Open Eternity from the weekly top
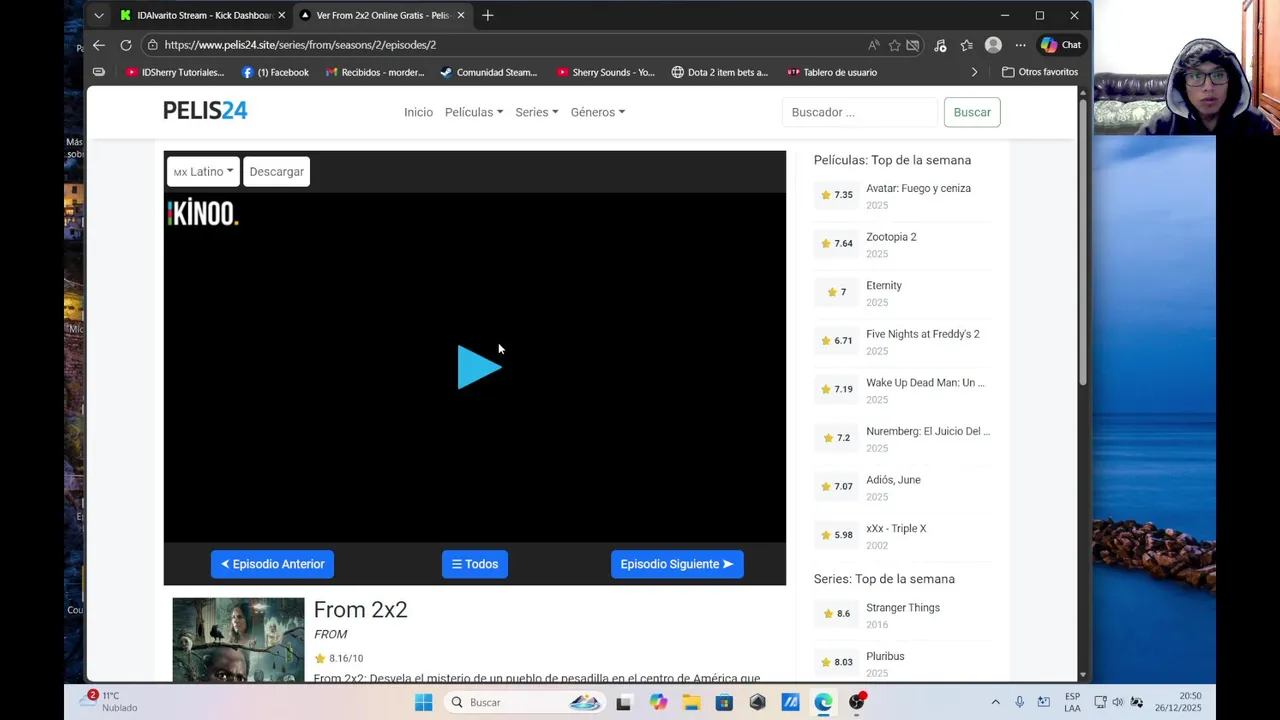This screenshot has height=720, width=1280. click(x=884, y=285)
